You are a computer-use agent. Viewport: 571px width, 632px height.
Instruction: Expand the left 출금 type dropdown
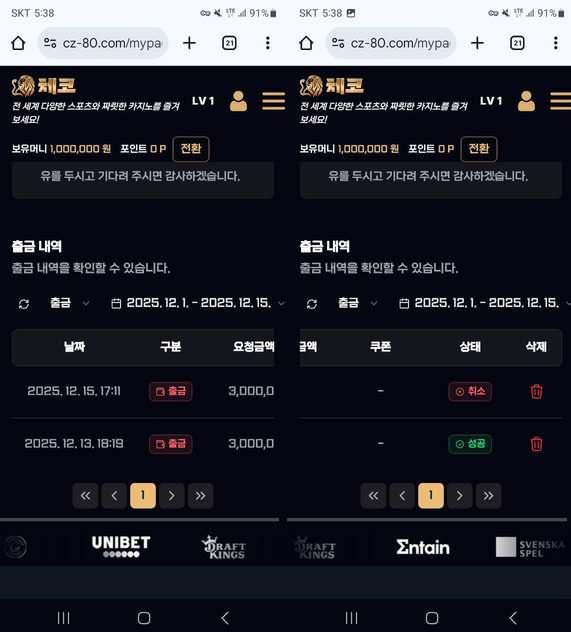[x=69, y=303]
